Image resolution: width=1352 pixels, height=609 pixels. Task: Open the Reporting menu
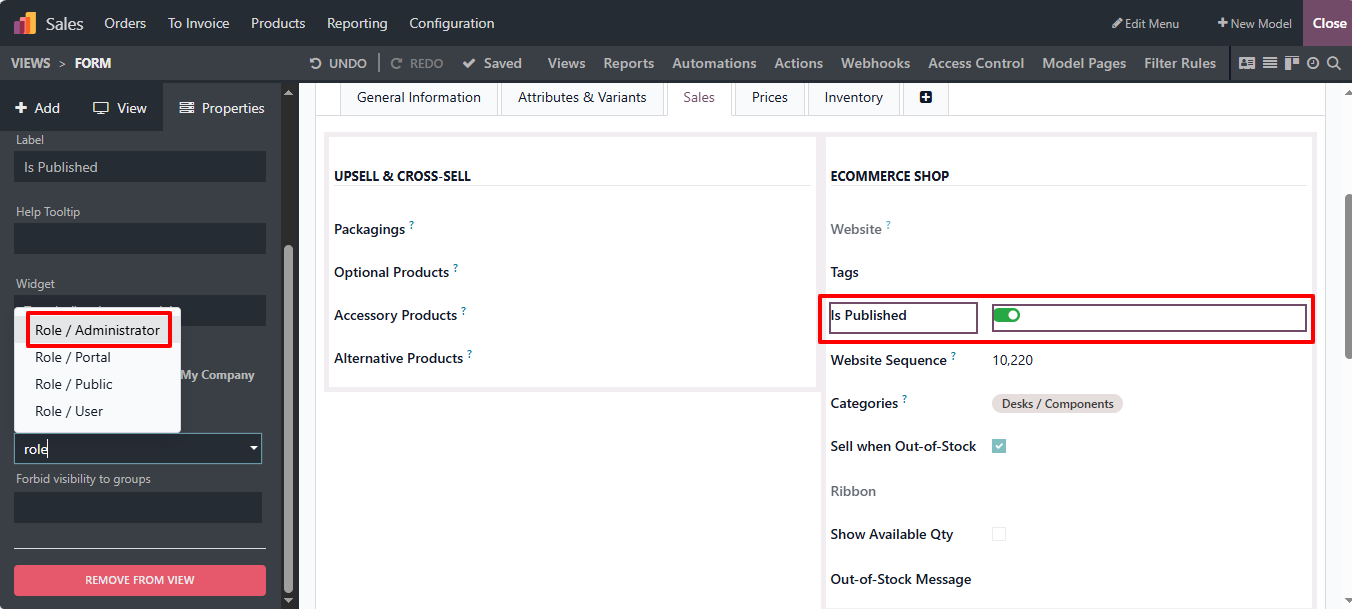coord(357,23)
